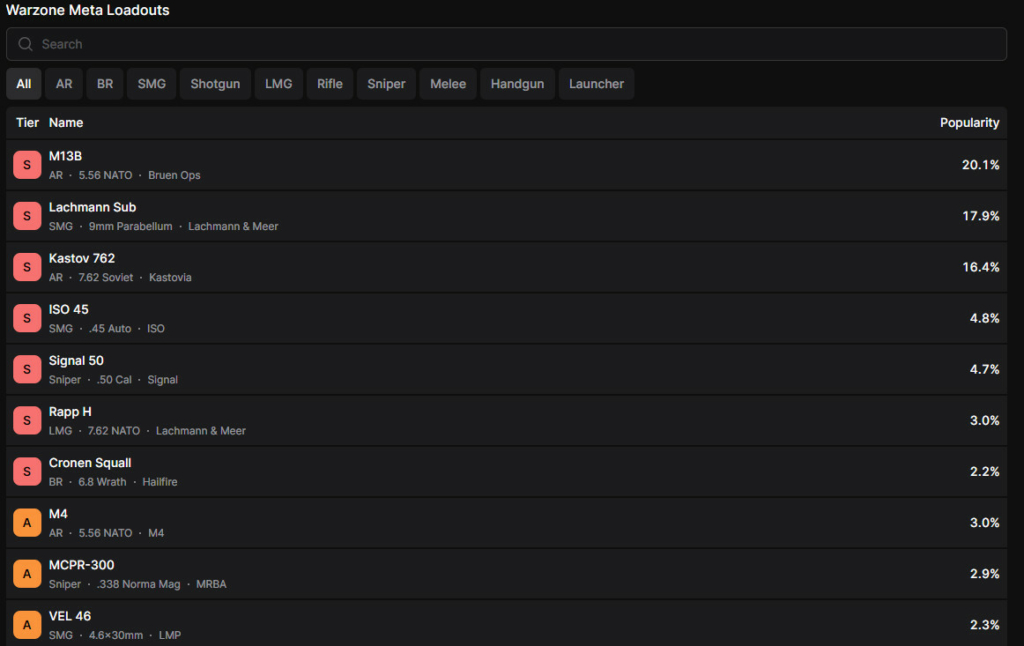Select the S tier badge for Kastov 762
1024x646 pixels.
pos(27,267)
